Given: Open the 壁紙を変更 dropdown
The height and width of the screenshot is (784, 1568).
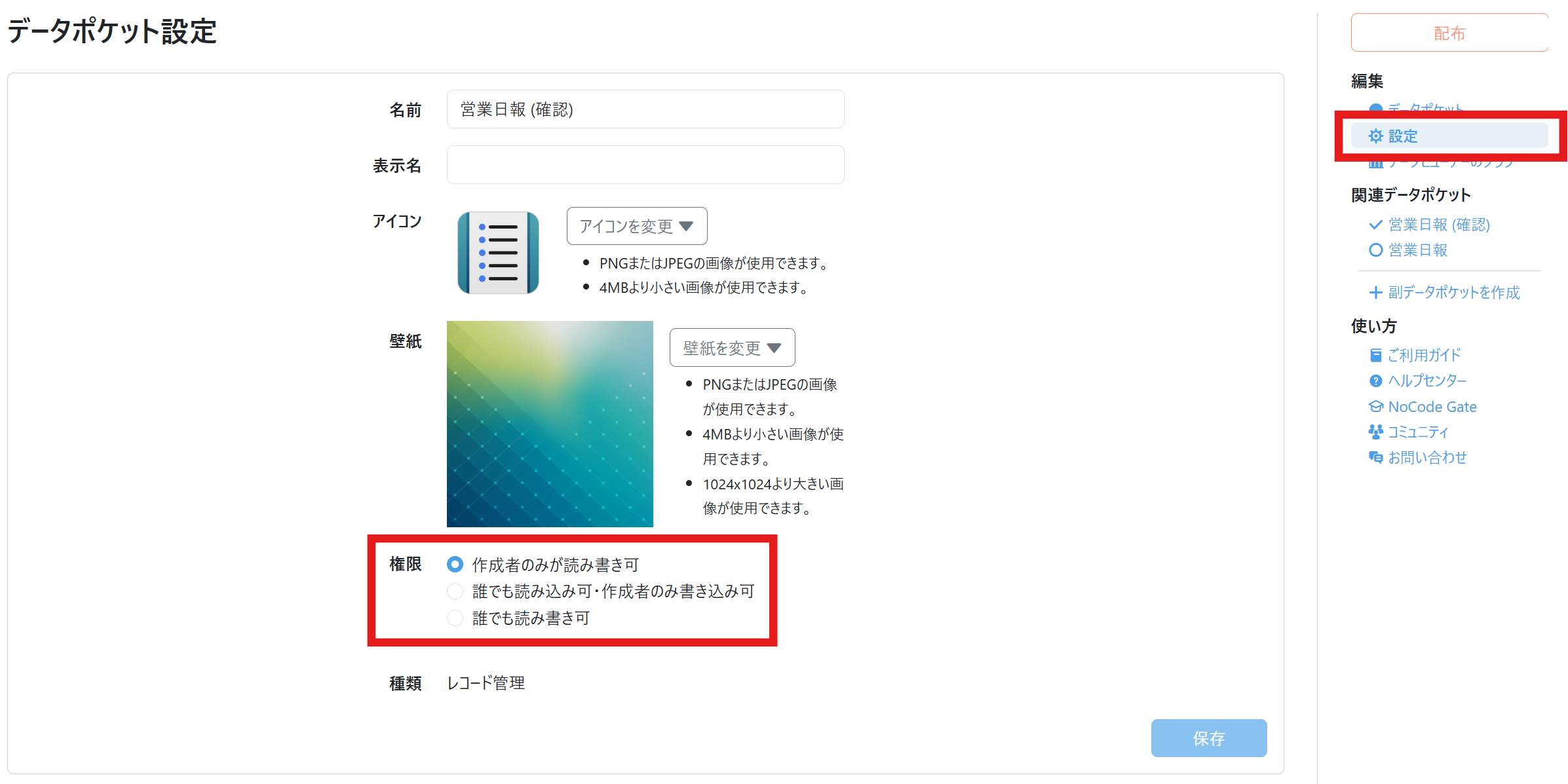Looking at the screenshot, I should point(732,347).
